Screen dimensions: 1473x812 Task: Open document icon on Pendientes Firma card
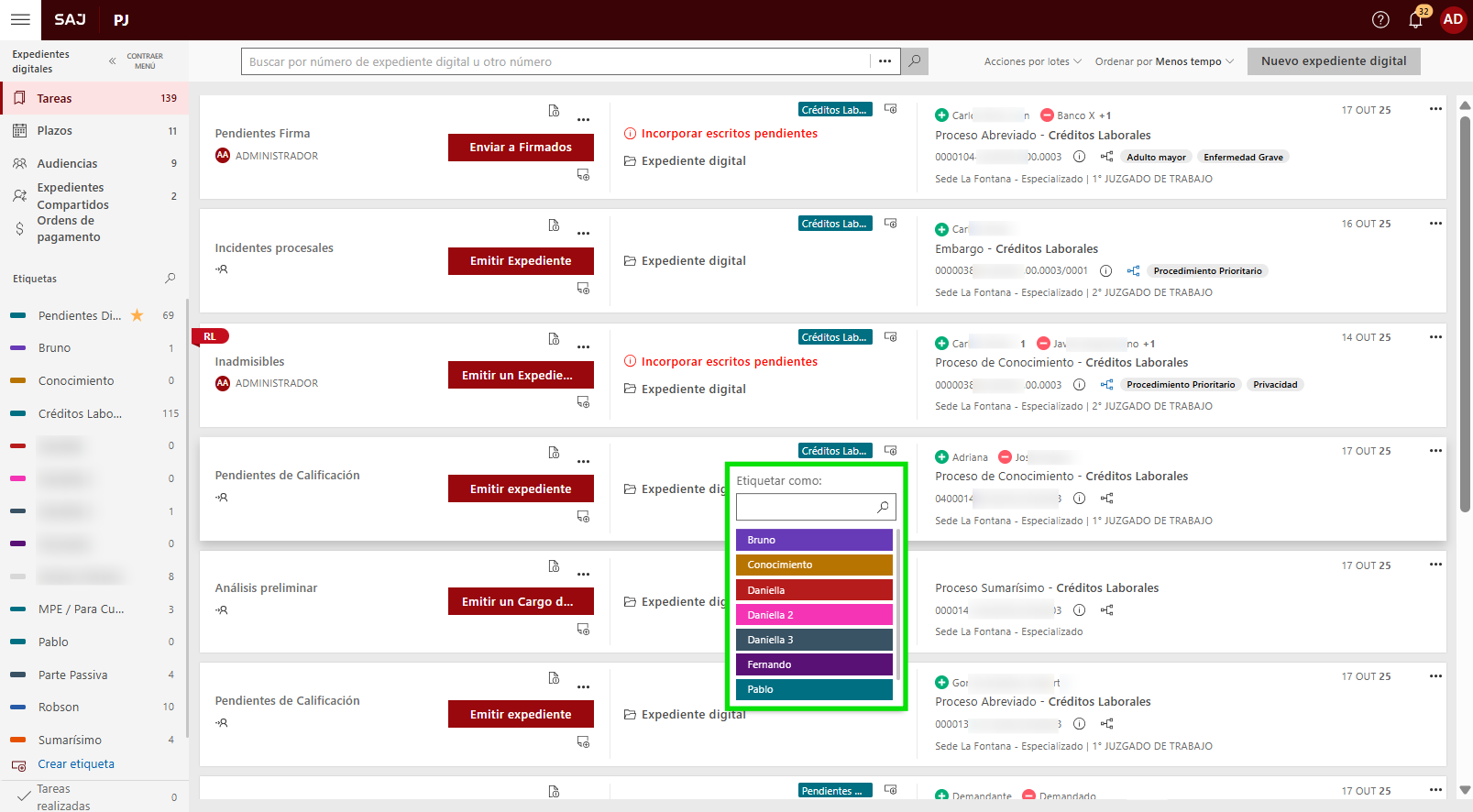tap(554, 111)
